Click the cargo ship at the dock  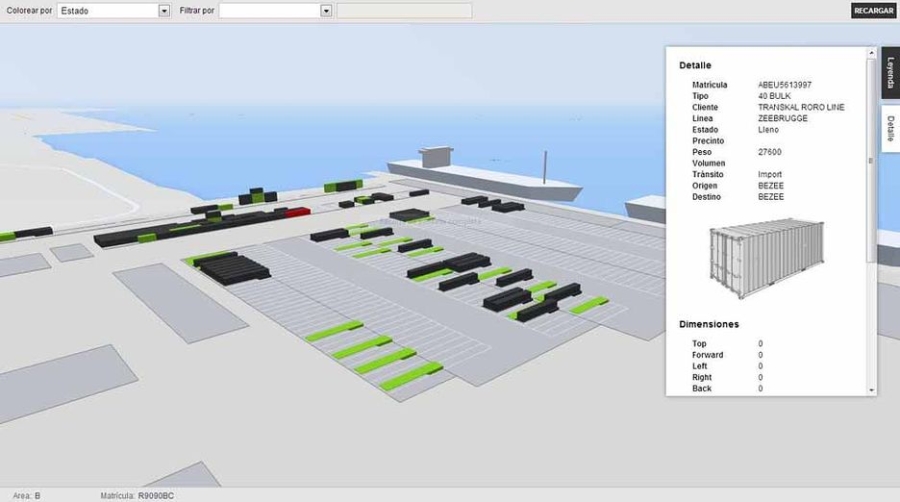[485, 179]
